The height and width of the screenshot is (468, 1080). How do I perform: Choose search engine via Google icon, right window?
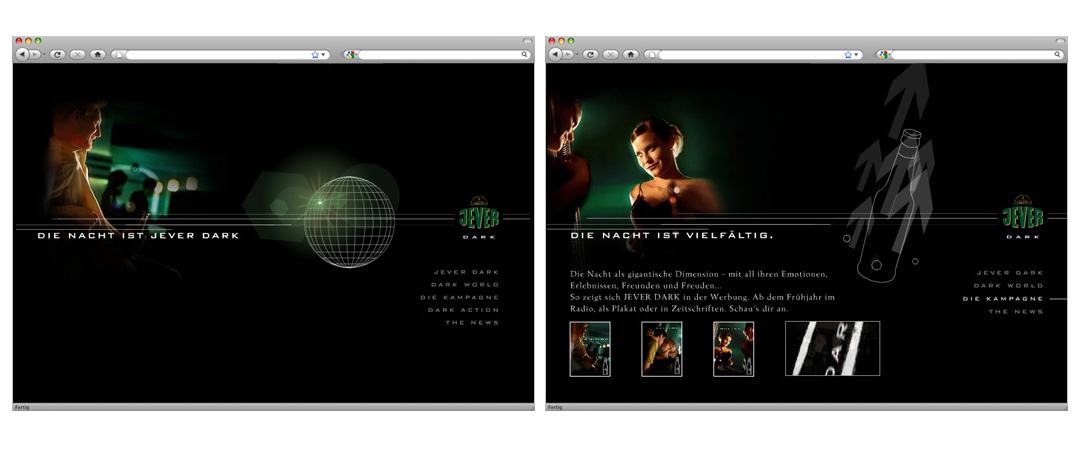coord(883,54)
